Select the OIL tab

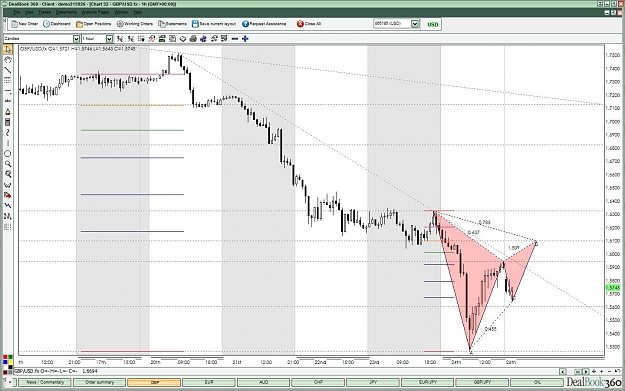tap(537, 382)
